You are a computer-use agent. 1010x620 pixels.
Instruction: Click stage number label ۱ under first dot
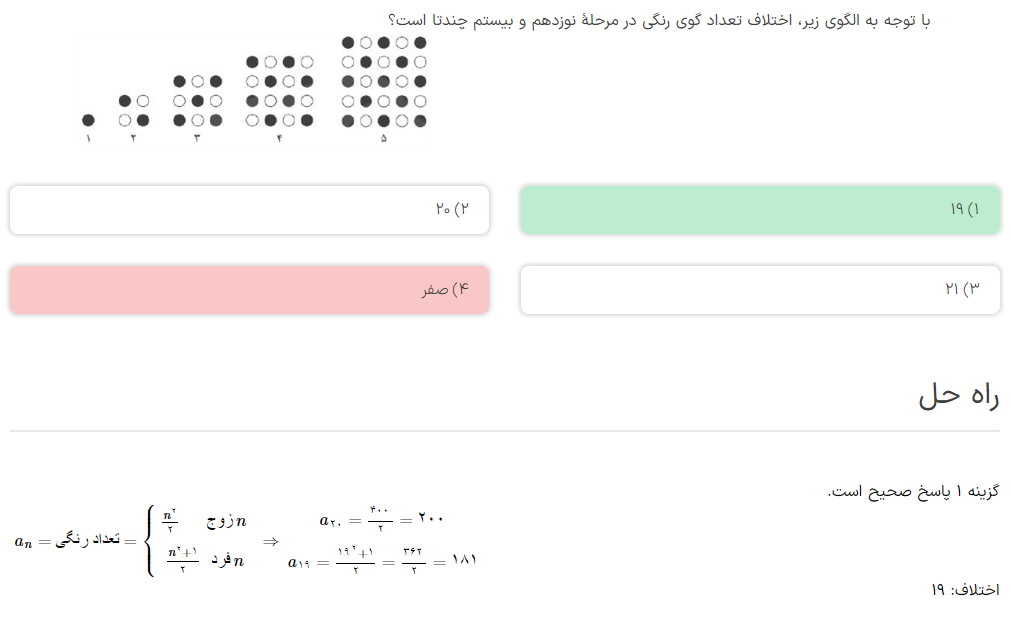pos(88,138)
